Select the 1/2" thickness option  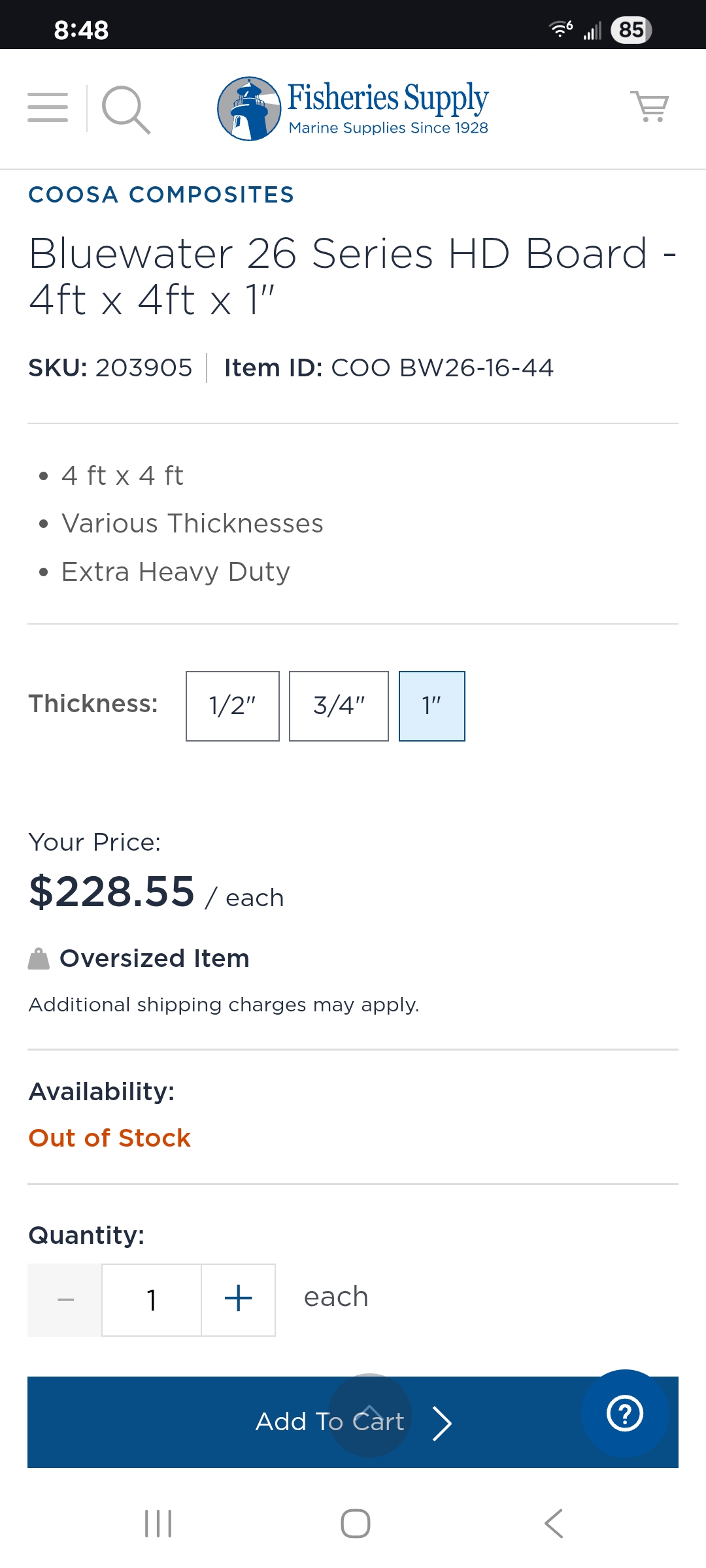(x=233, y=706)
